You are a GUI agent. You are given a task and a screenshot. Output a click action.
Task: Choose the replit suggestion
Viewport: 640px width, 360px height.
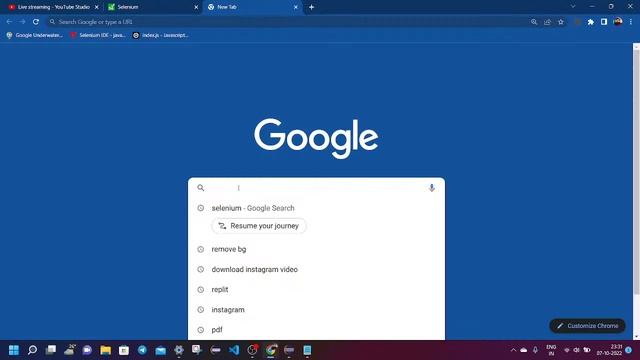pyautogui.click(x=316, y=289)
